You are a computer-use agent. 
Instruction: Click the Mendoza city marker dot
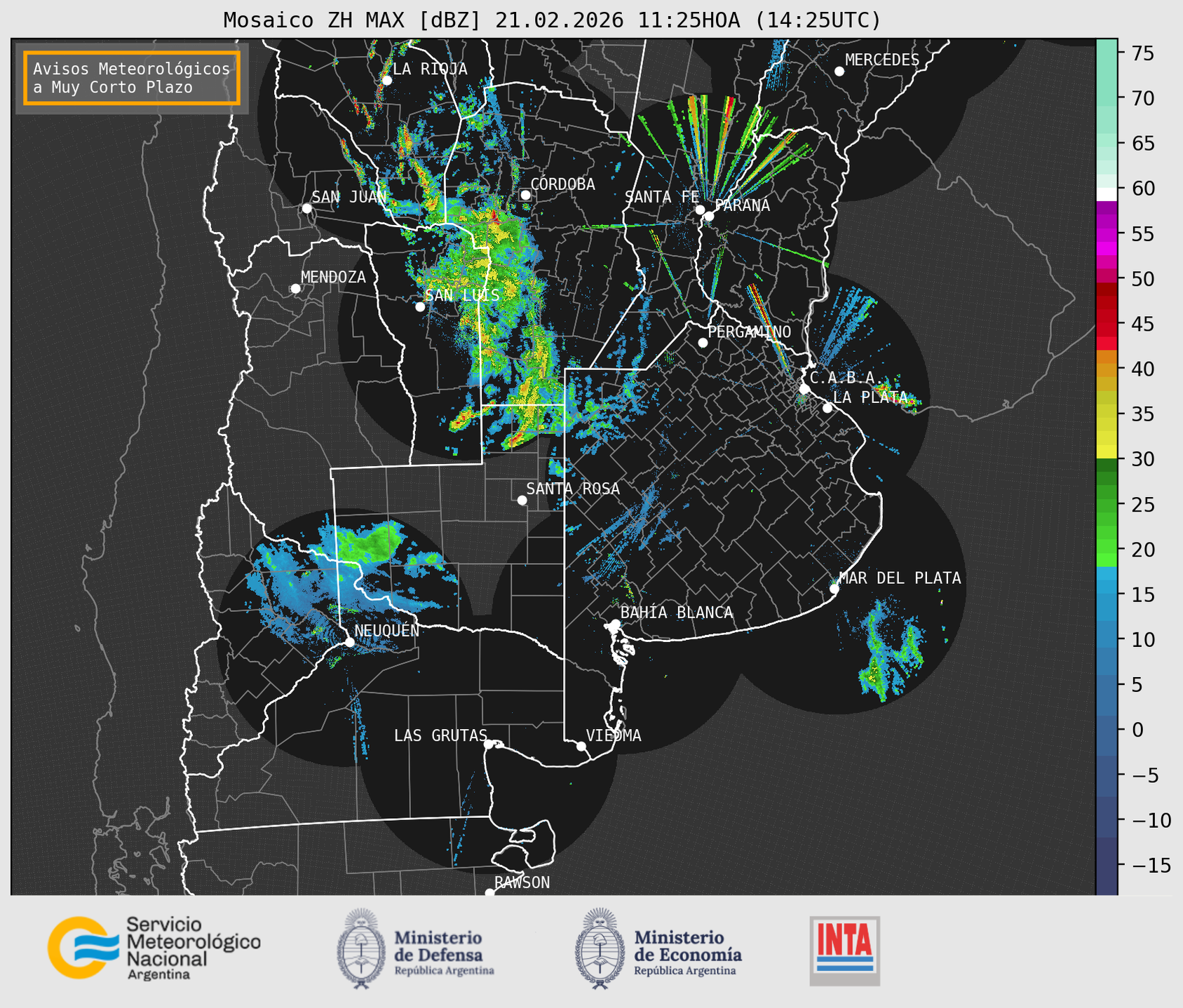click(x=295, y=288)
